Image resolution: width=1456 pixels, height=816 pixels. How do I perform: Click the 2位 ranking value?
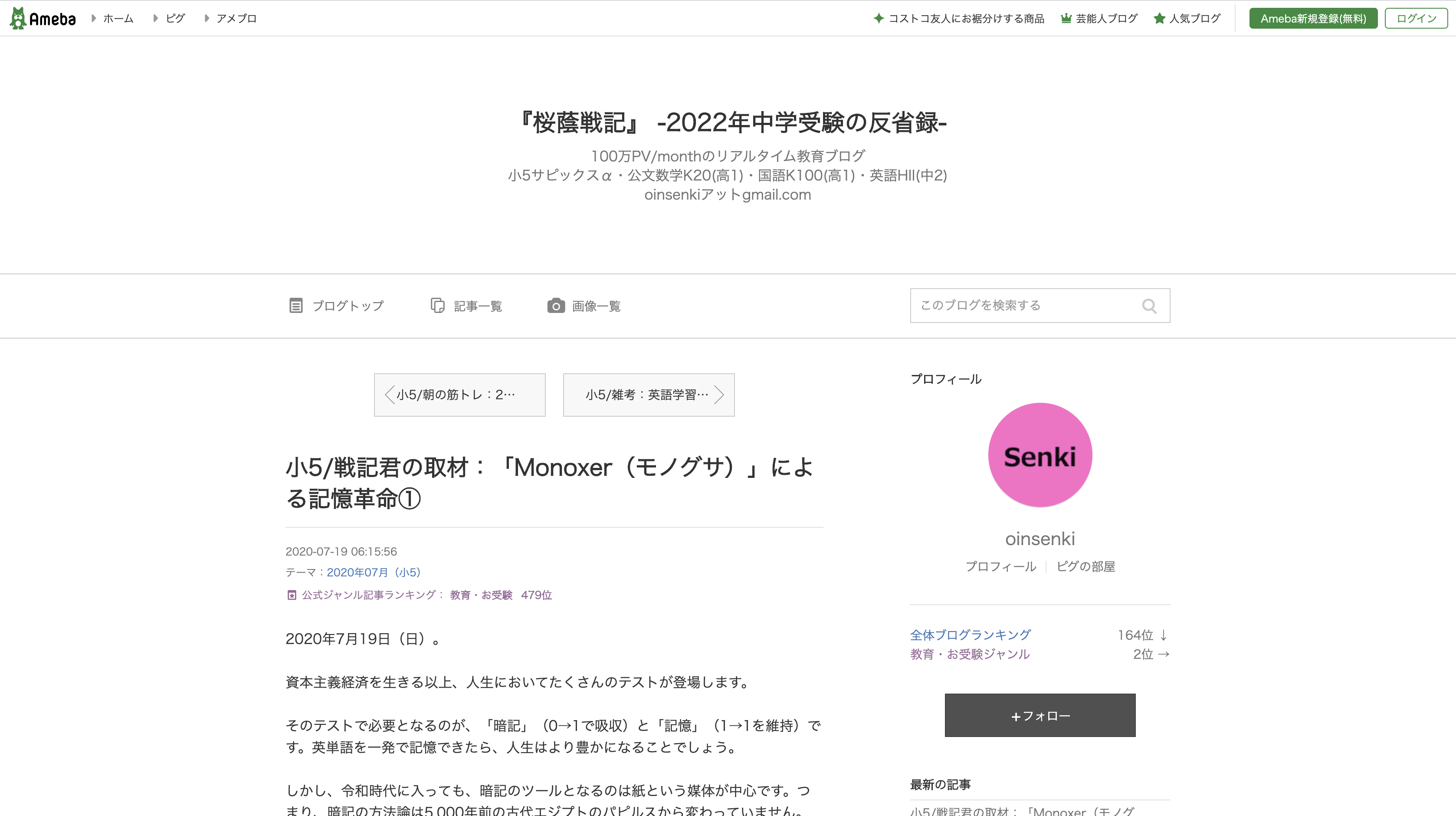1143,654
